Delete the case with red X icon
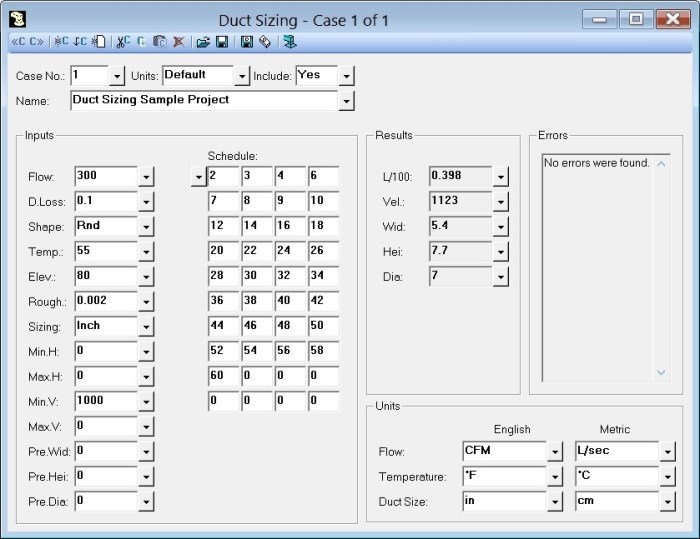Screen dimensions: 700x539 179,42
